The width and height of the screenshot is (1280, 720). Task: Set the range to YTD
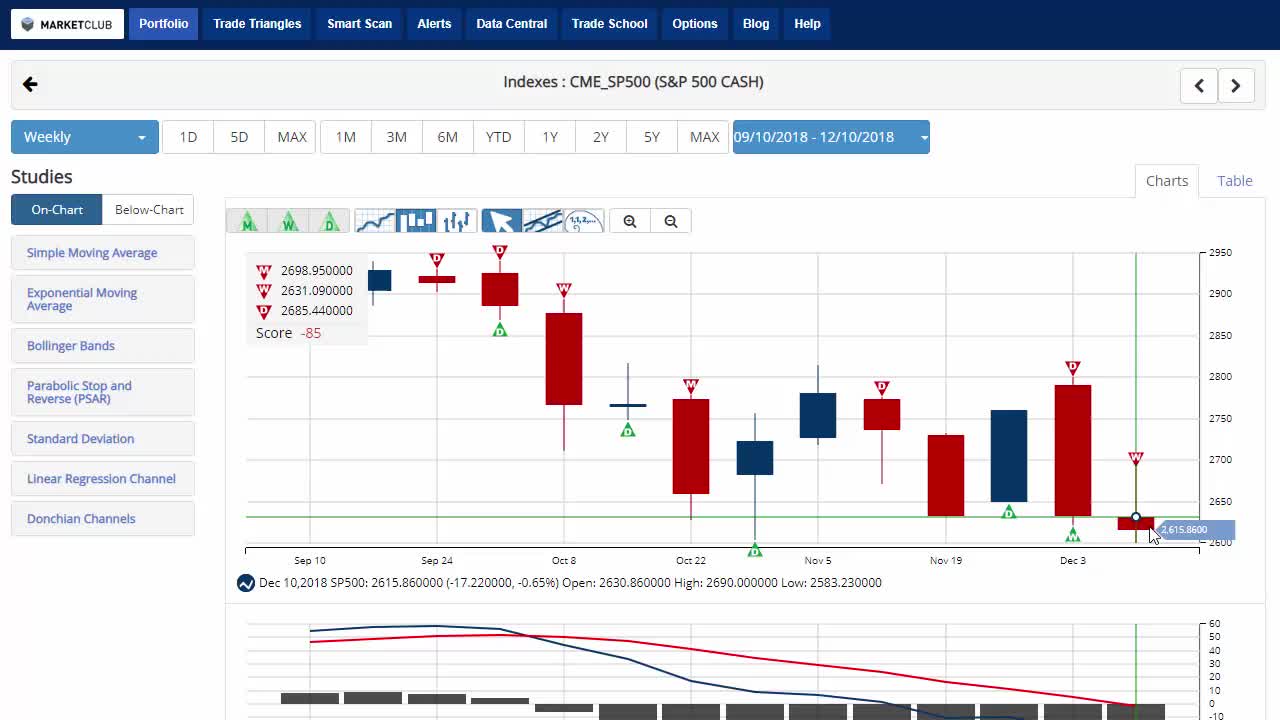(499, 137)
